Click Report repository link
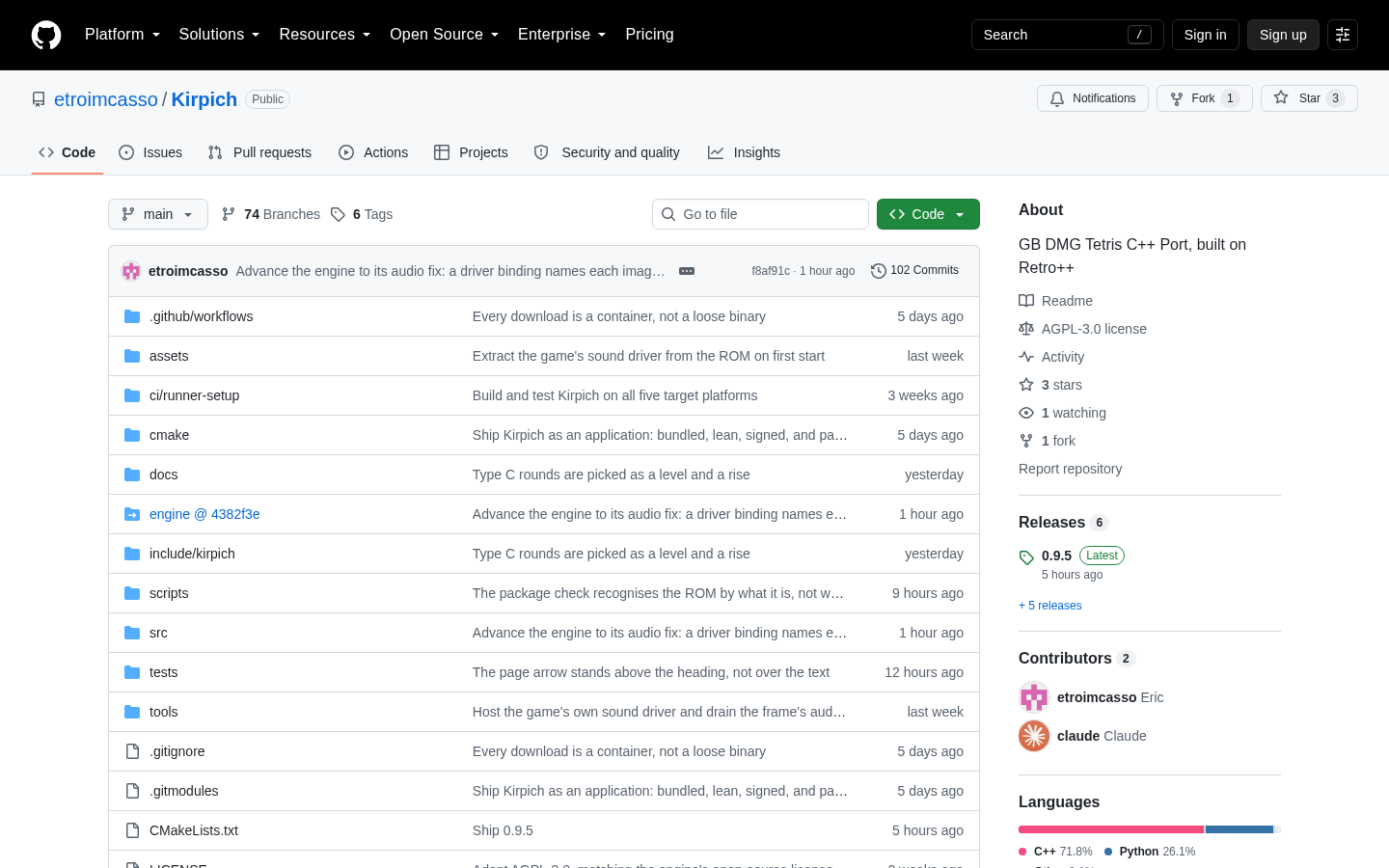The image size is (1389, 868). 1071,469
